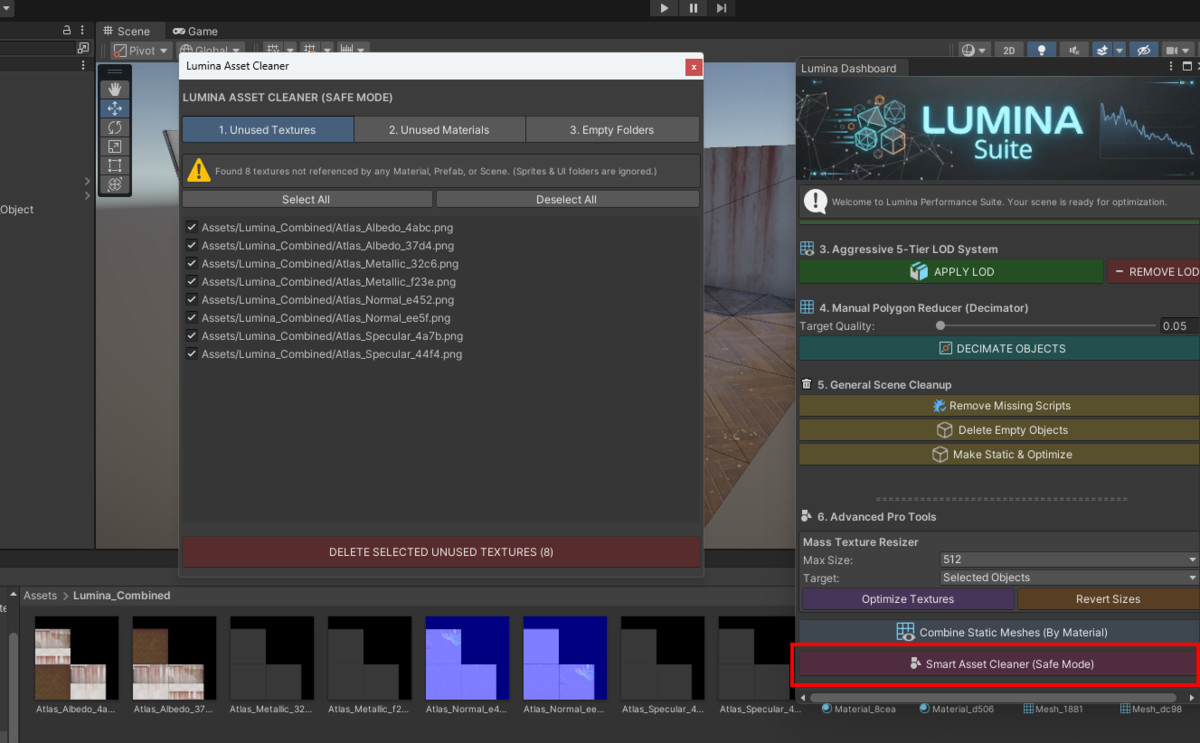Click the APPLY LOD button
1200x743 pixels.
coord(951,272)
